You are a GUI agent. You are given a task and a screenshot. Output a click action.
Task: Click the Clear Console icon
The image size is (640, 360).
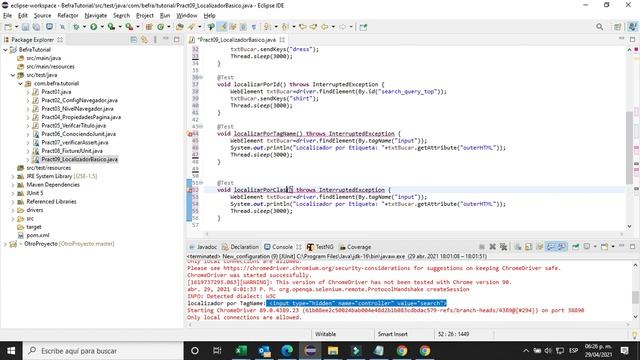pos(518,247)
